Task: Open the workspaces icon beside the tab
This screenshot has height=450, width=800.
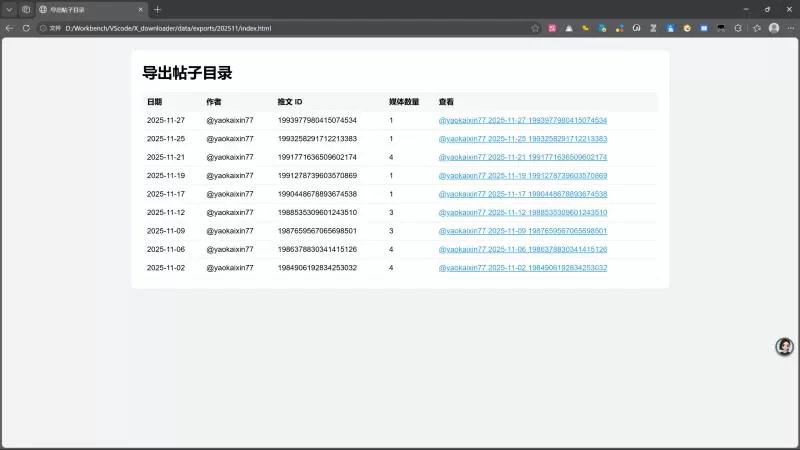Action: point(26,9)
